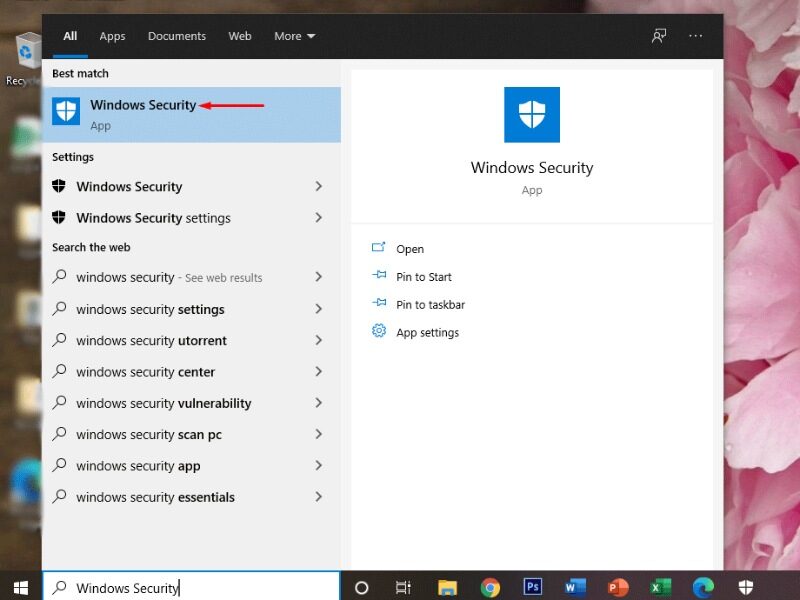Image resolution: width=800 pixels, height=600 pixels.
Task: Open Google Chrome from the taskbar
Action: (x=490, y=587)
